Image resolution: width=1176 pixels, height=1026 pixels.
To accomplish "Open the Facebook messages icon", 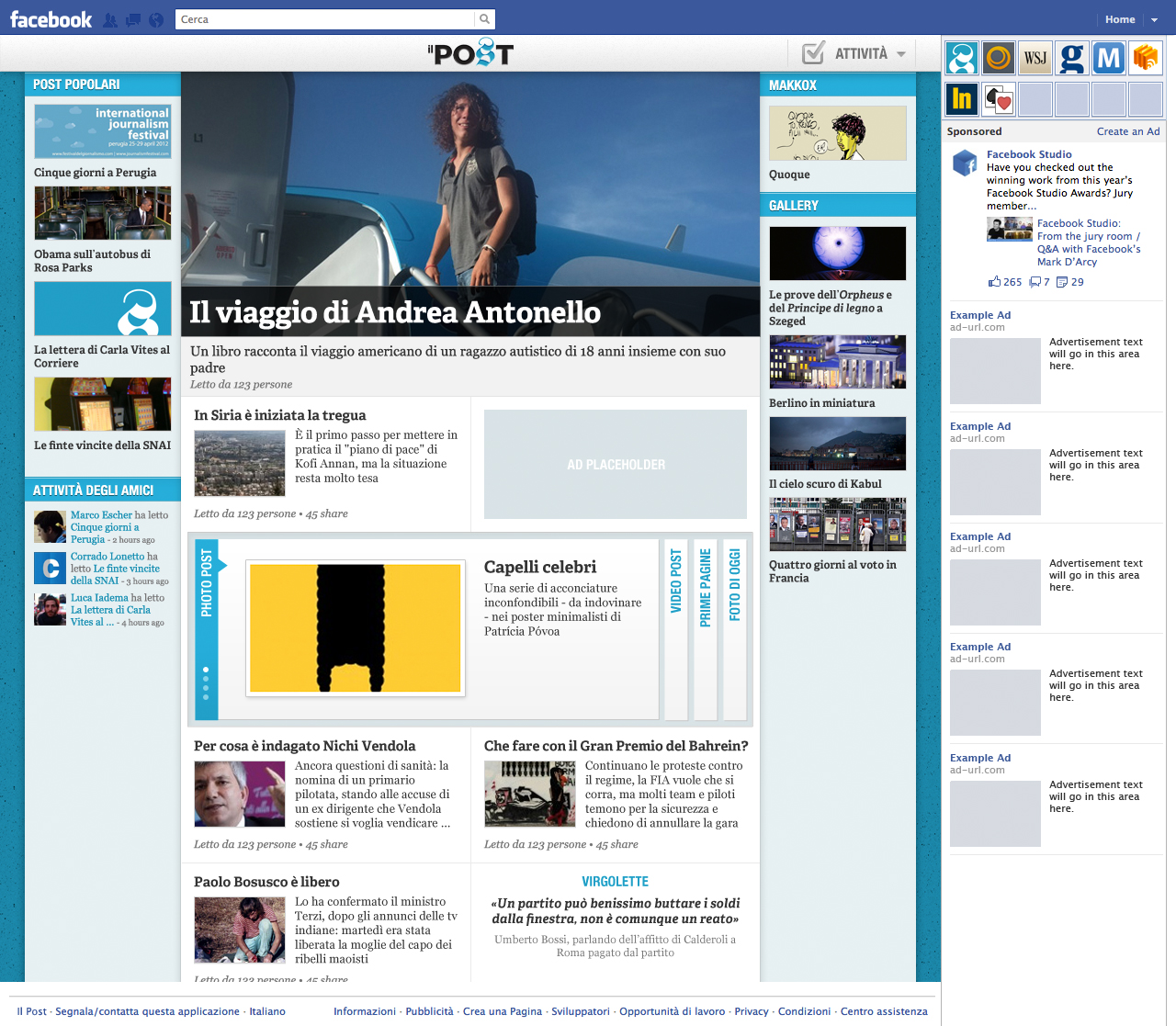I will point(133,20).
